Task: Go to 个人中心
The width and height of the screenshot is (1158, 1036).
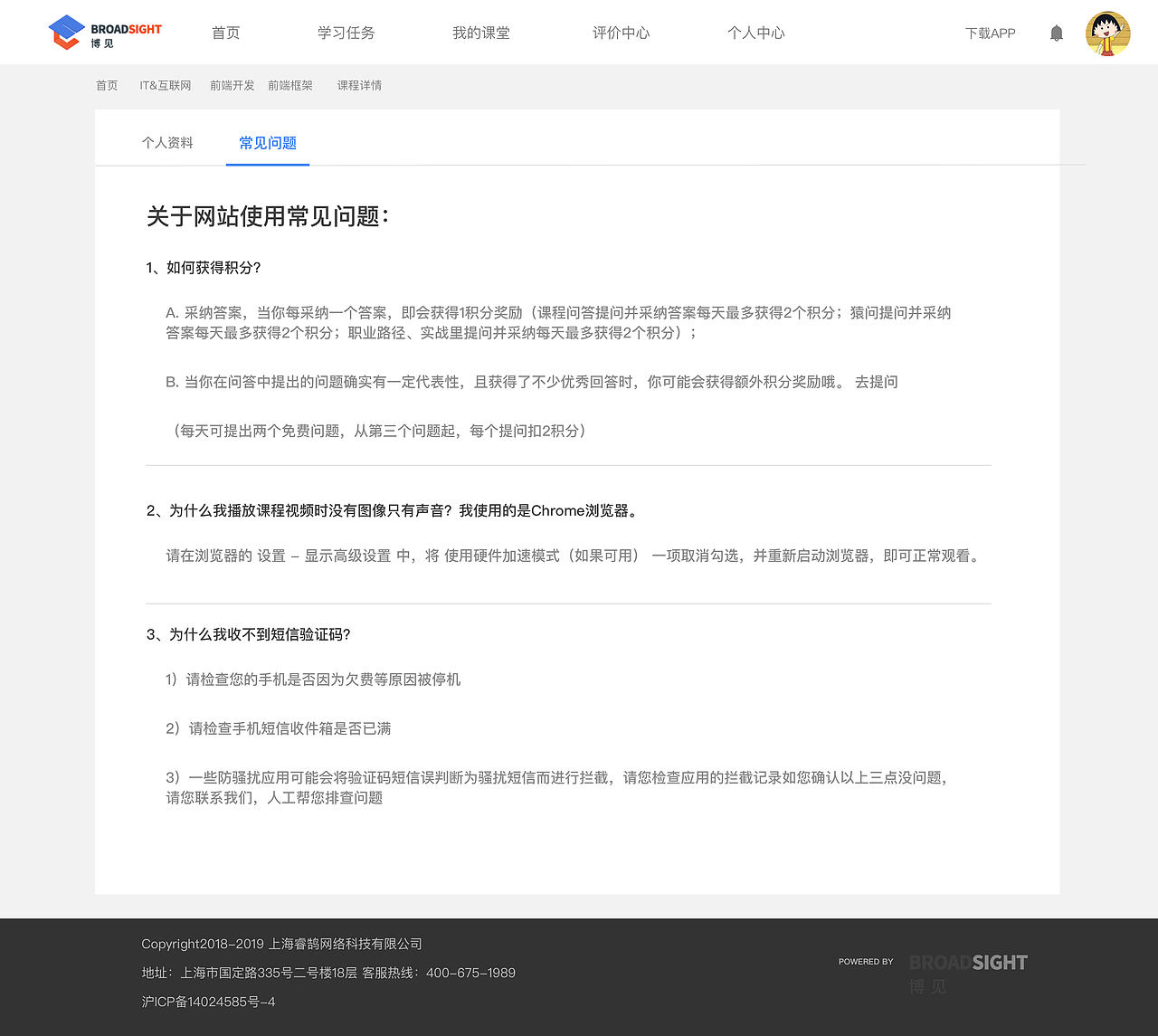Action: 756,32
